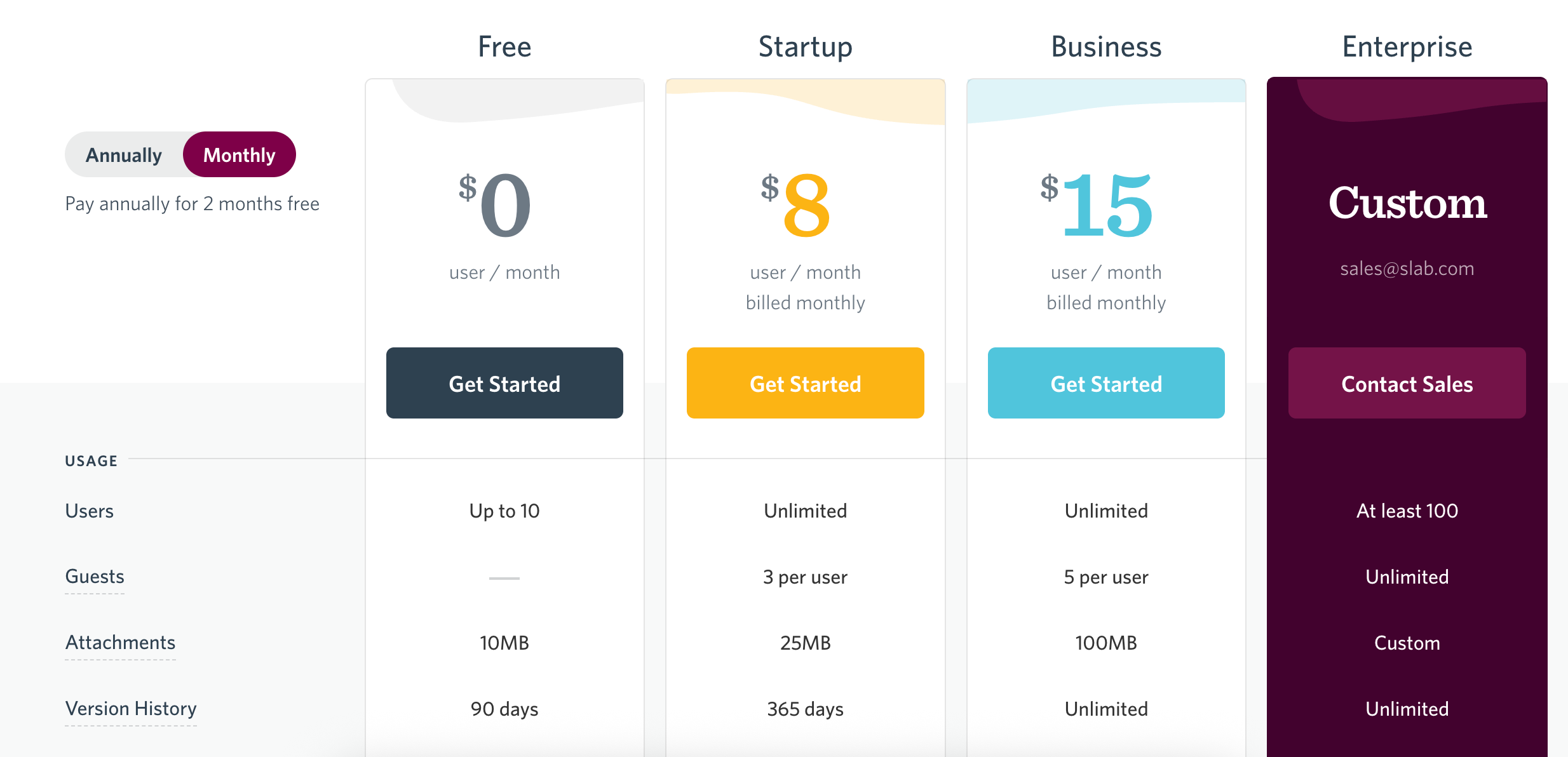Click the Custom Enterprise price text

click(x=1407, y=203)
